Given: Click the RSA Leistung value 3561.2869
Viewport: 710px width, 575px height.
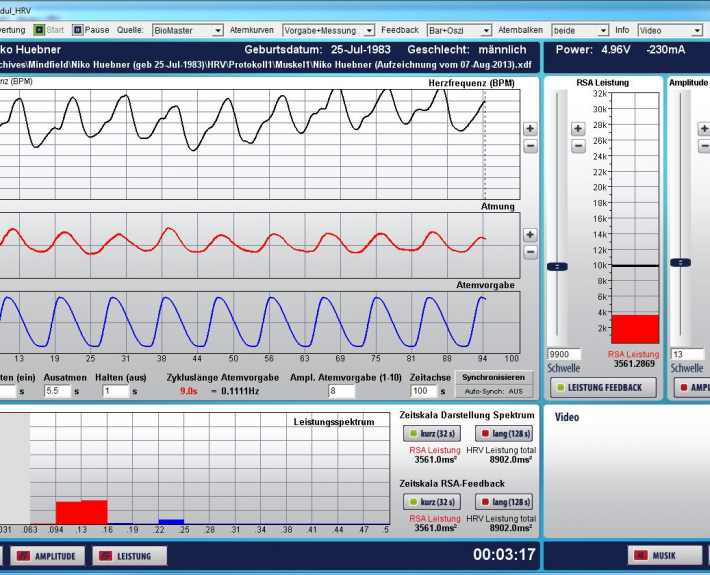Looking at the screenshot, I should coord(634,364).
